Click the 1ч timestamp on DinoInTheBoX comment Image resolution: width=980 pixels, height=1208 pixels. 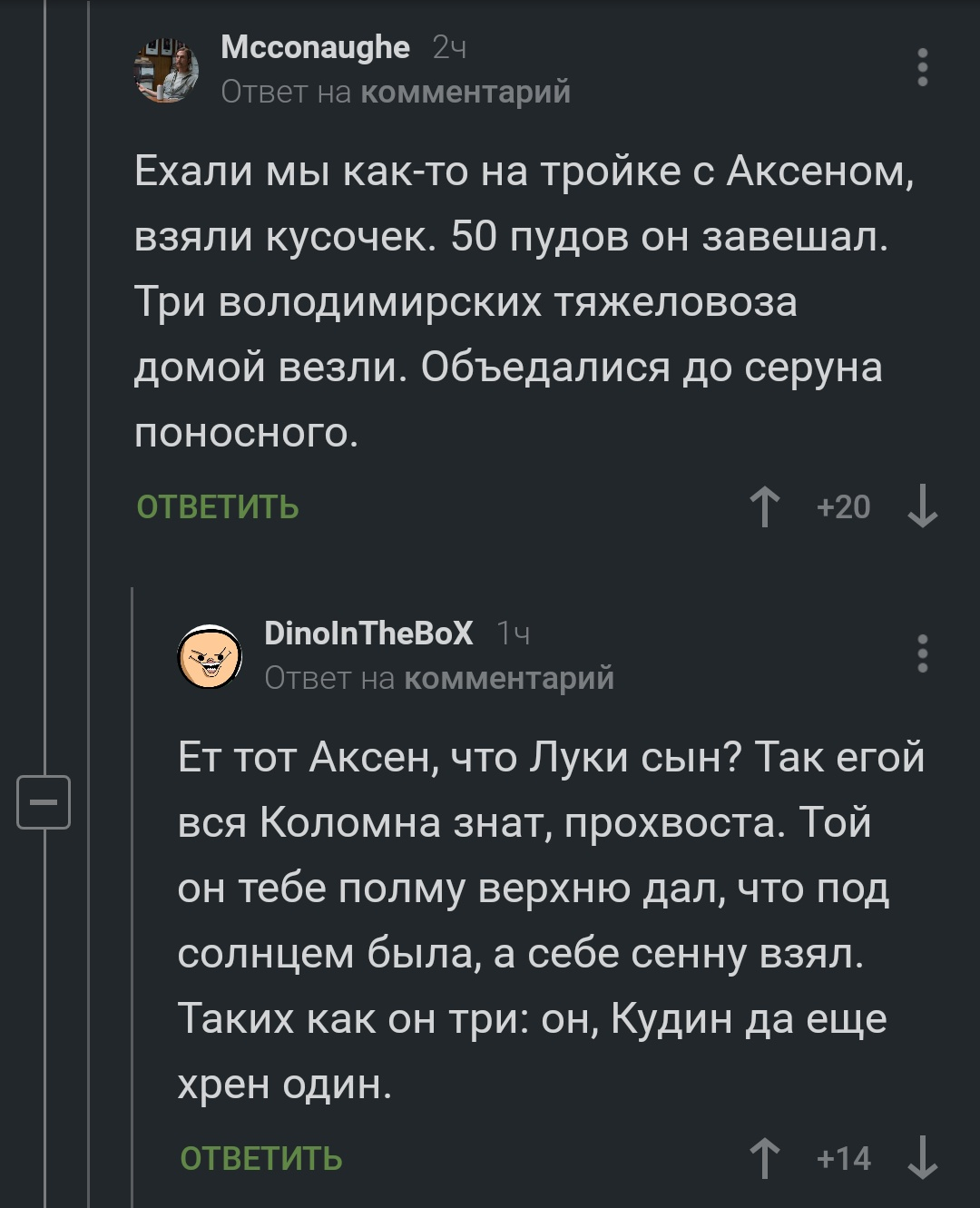click(513, 633)
